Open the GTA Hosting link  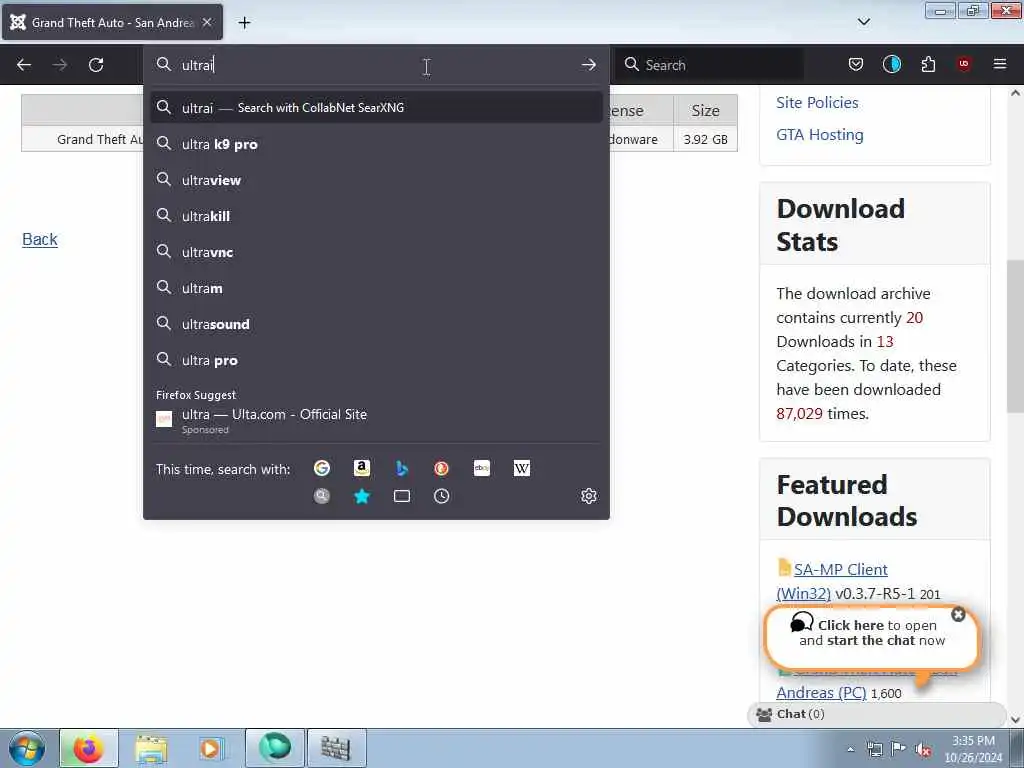pos(820,135)
